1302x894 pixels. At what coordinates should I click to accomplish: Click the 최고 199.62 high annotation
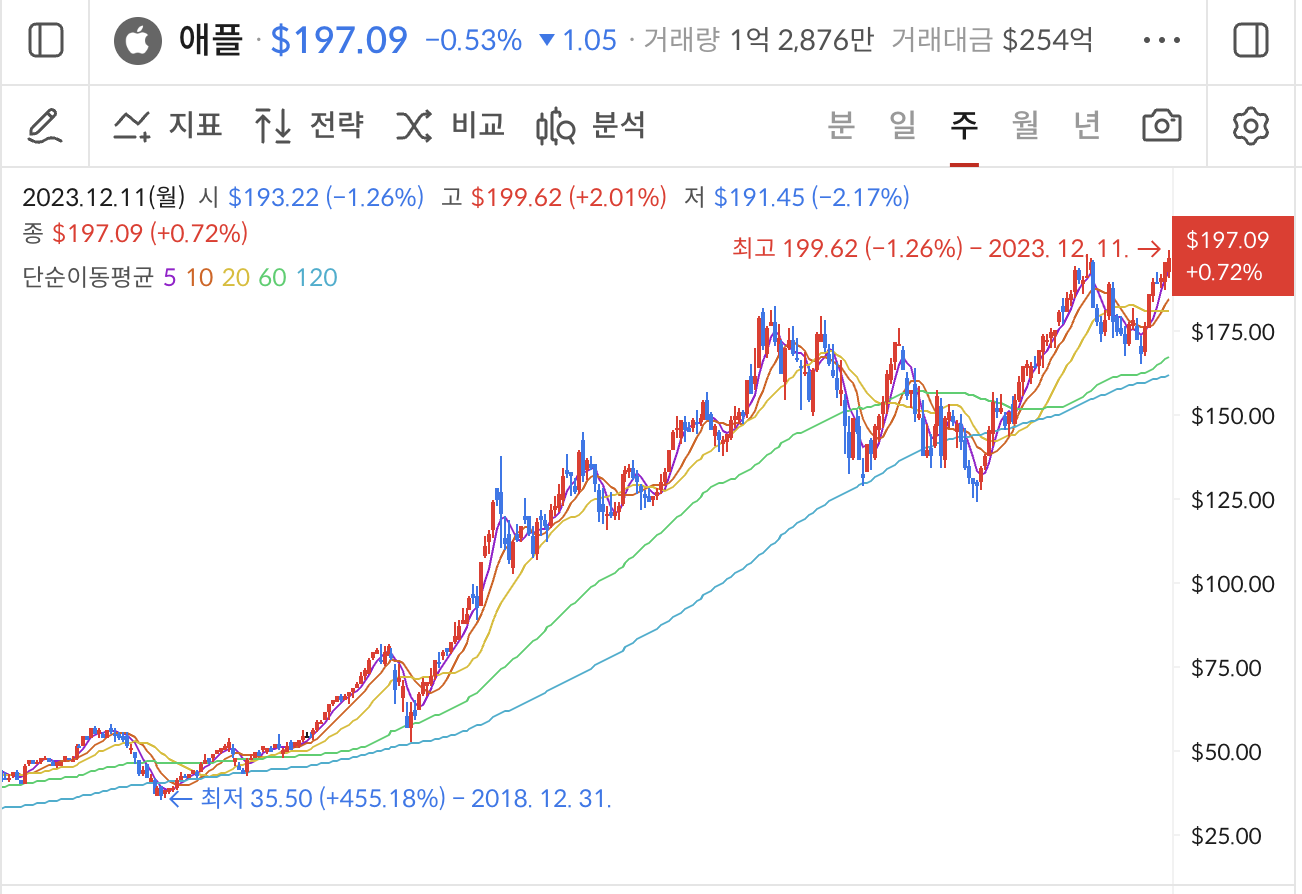tap(946, 248)
